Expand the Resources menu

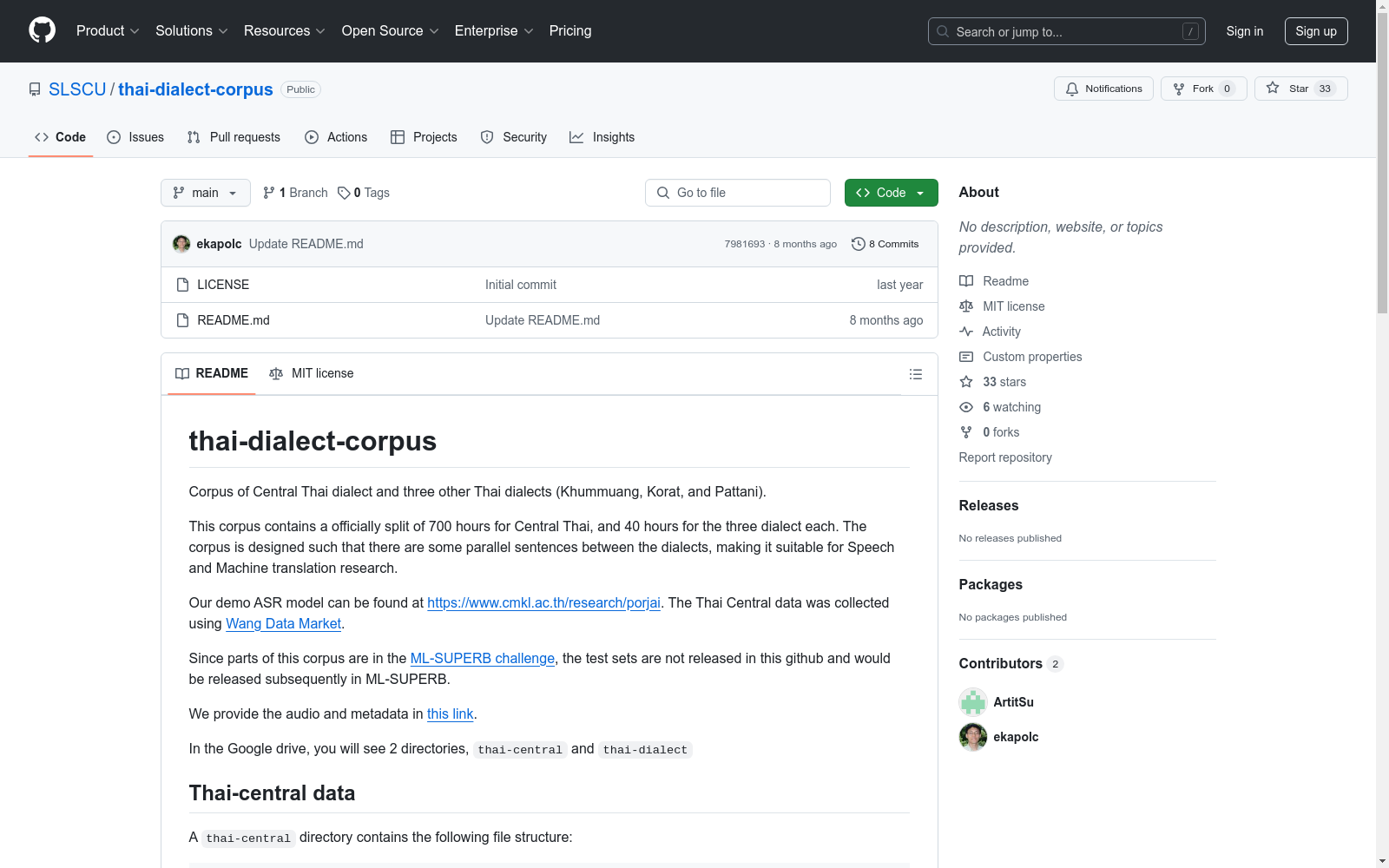285,31
